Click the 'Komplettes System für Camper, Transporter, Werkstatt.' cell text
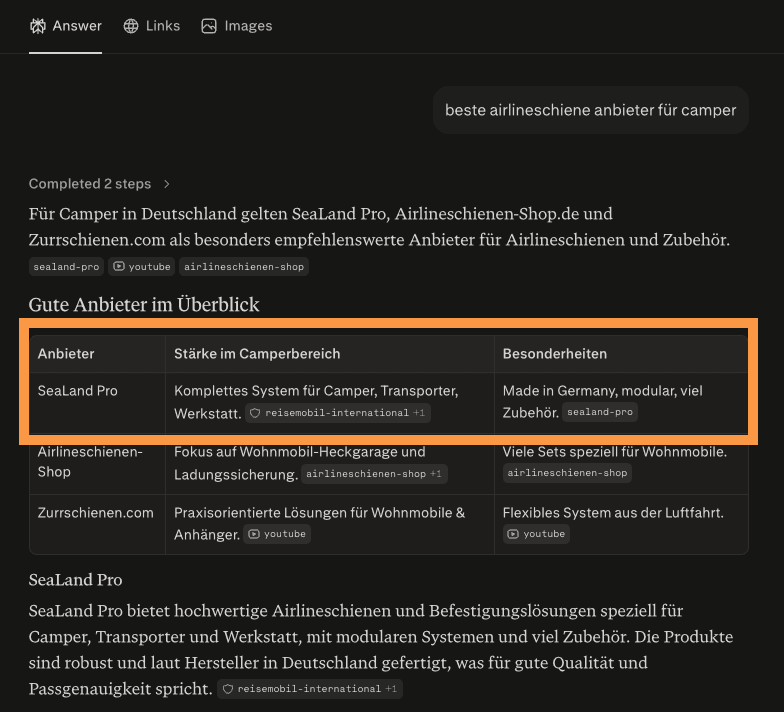 (x=316, y=402)
